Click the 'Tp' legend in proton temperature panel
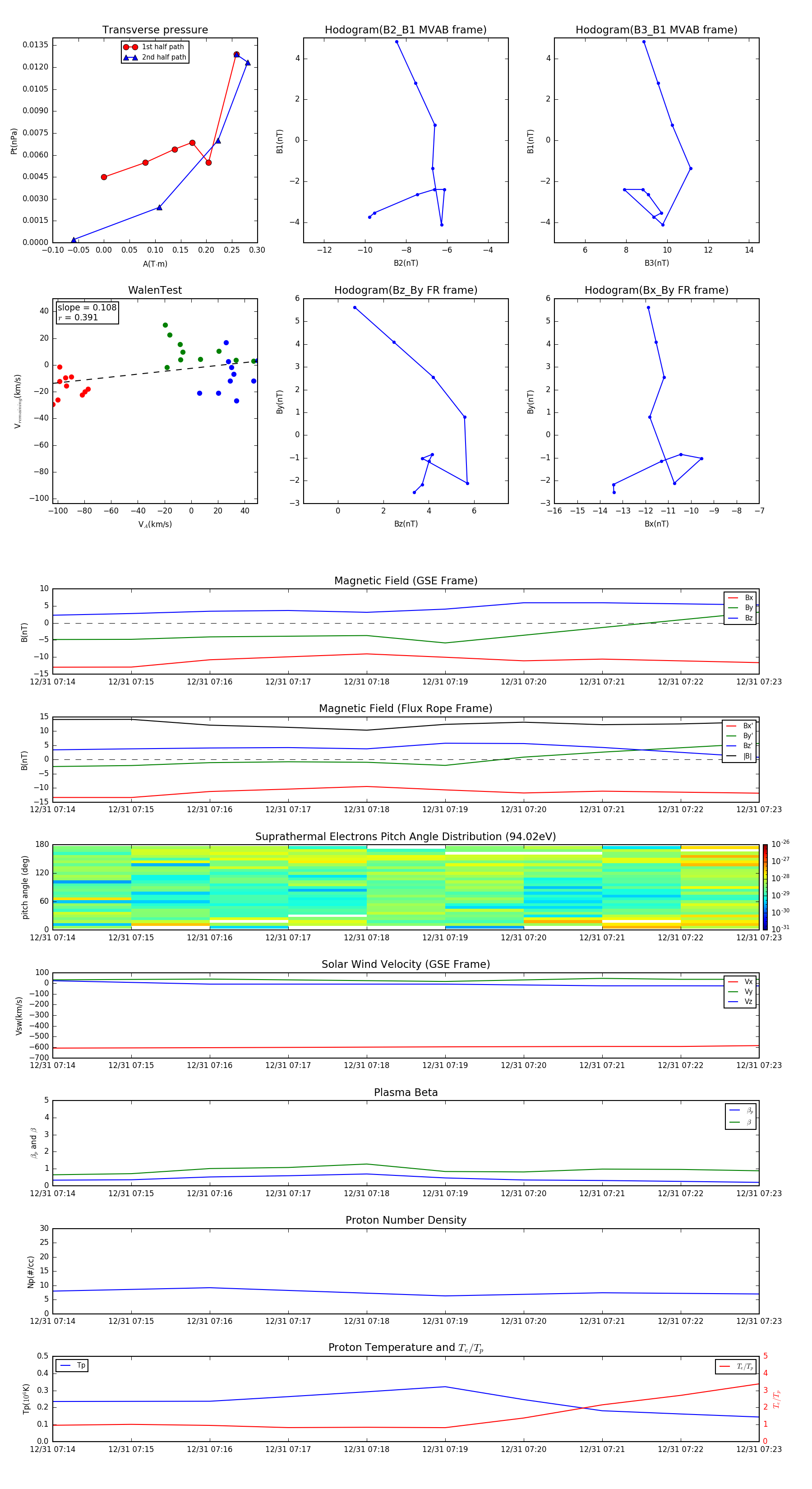 pyautogui.click(x=72, y=1365)
